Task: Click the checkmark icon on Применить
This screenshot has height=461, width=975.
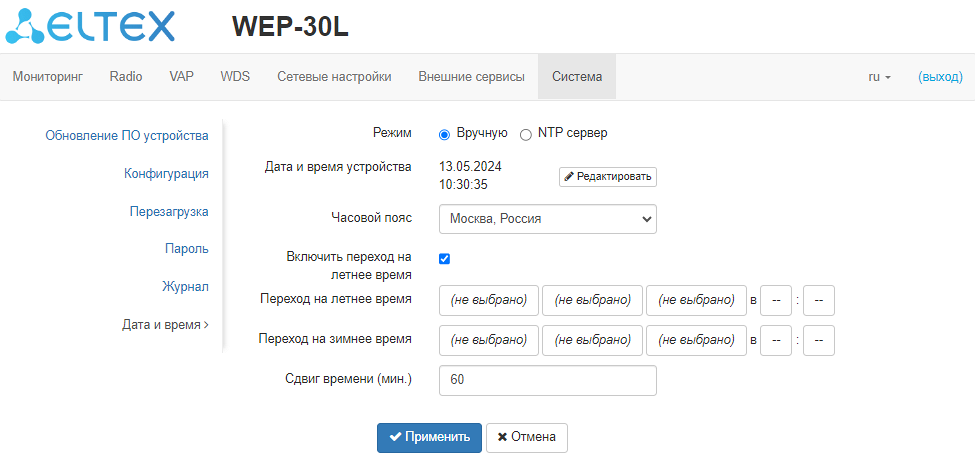Action: (x=396, y=437)
